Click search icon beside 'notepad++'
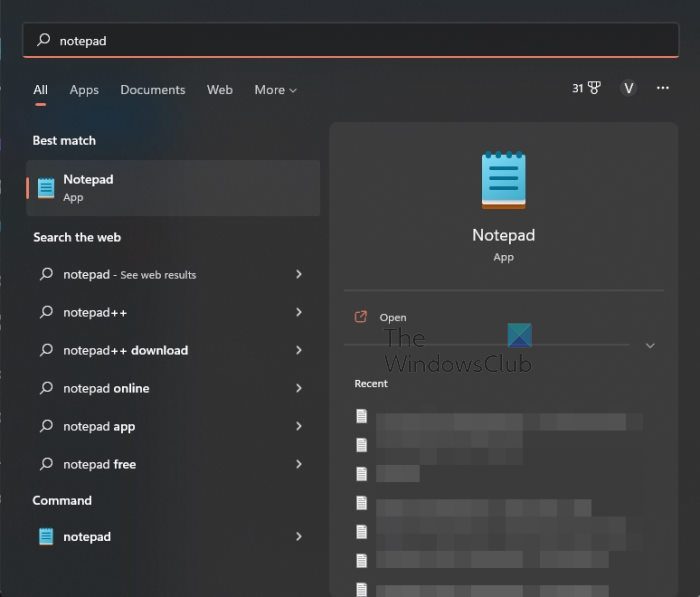 46,312
